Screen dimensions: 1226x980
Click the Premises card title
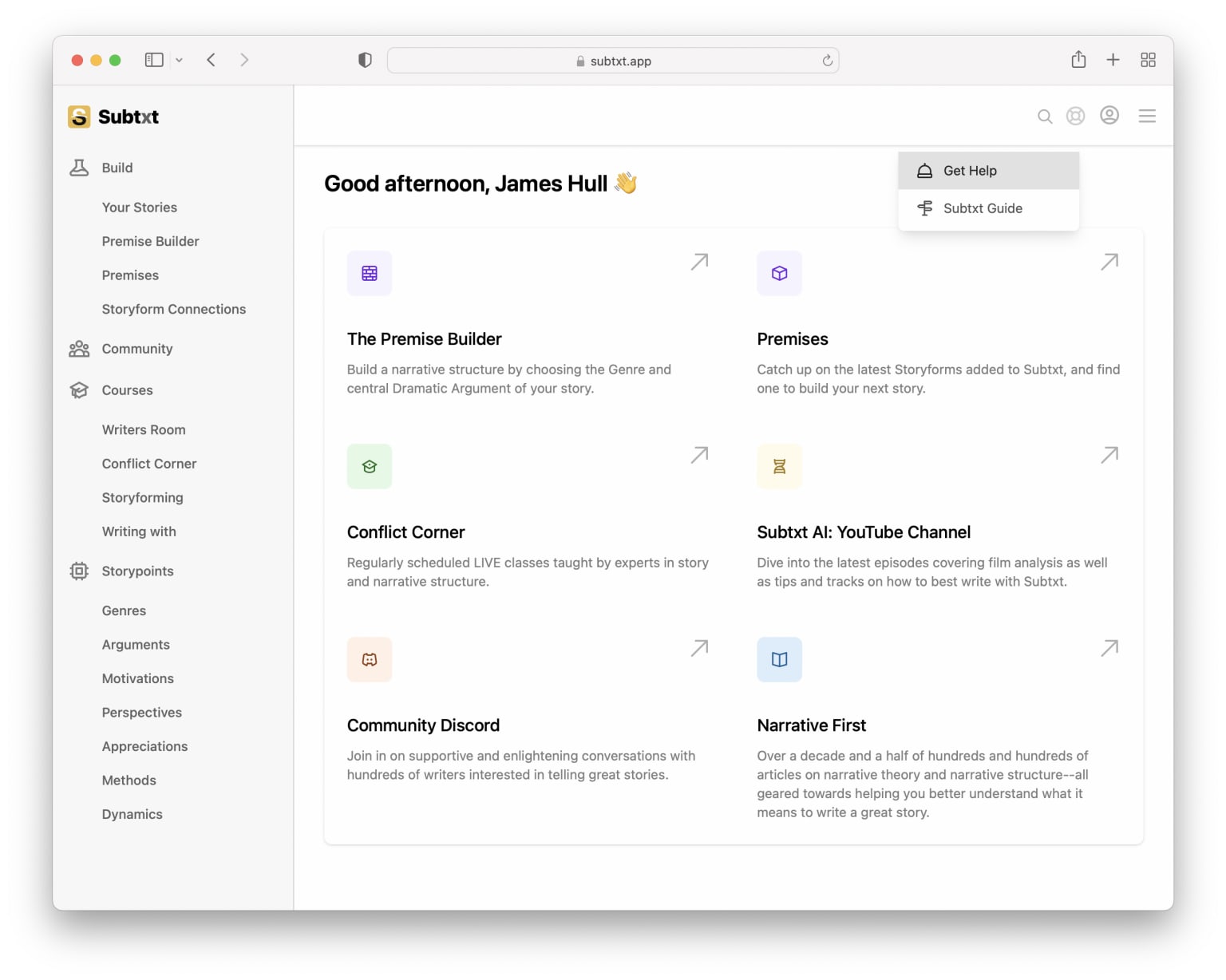793,339
